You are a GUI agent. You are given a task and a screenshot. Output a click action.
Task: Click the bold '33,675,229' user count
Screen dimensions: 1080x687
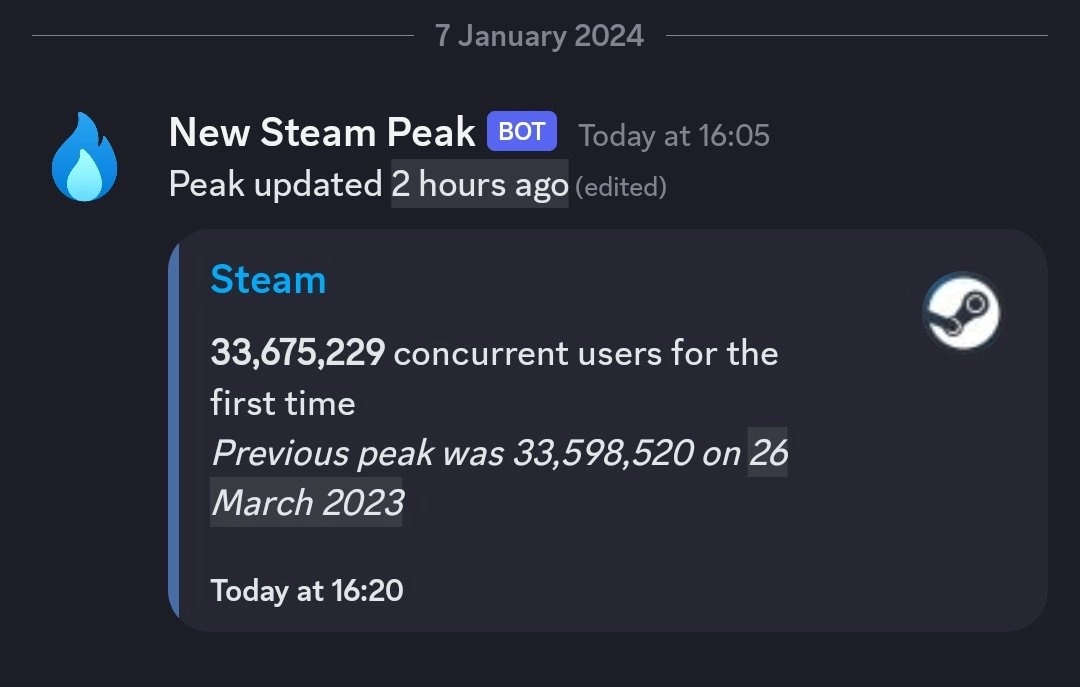pyautogui.click(x=296, y=353)
